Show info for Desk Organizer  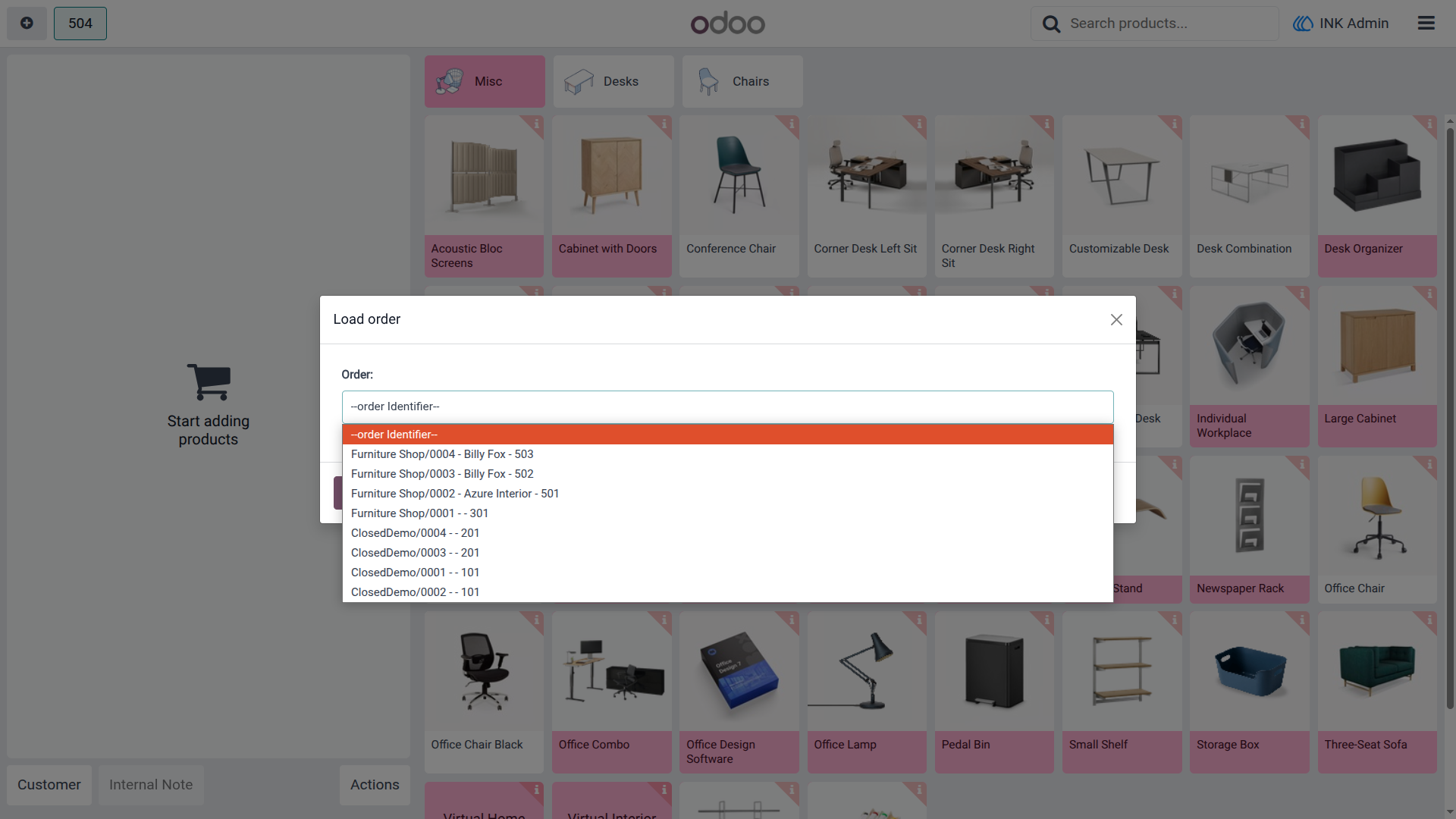click(1429, 124)
